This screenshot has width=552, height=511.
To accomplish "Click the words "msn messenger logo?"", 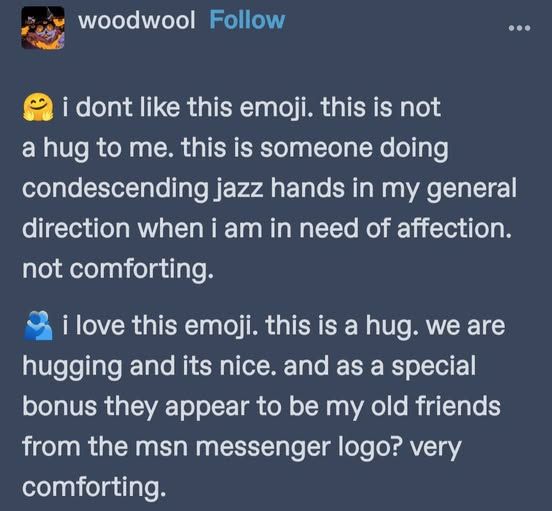I will pos(268,448).
